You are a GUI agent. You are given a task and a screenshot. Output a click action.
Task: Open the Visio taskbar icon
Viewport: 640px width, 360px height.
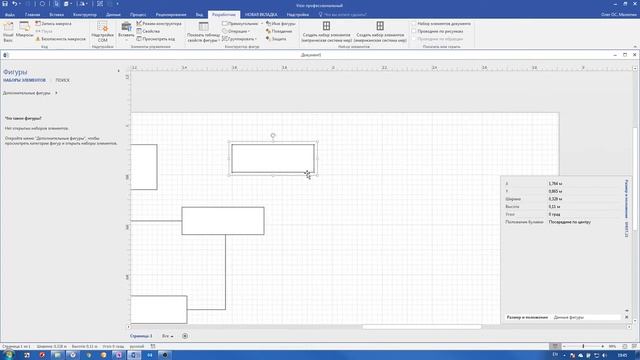[134, 355]
